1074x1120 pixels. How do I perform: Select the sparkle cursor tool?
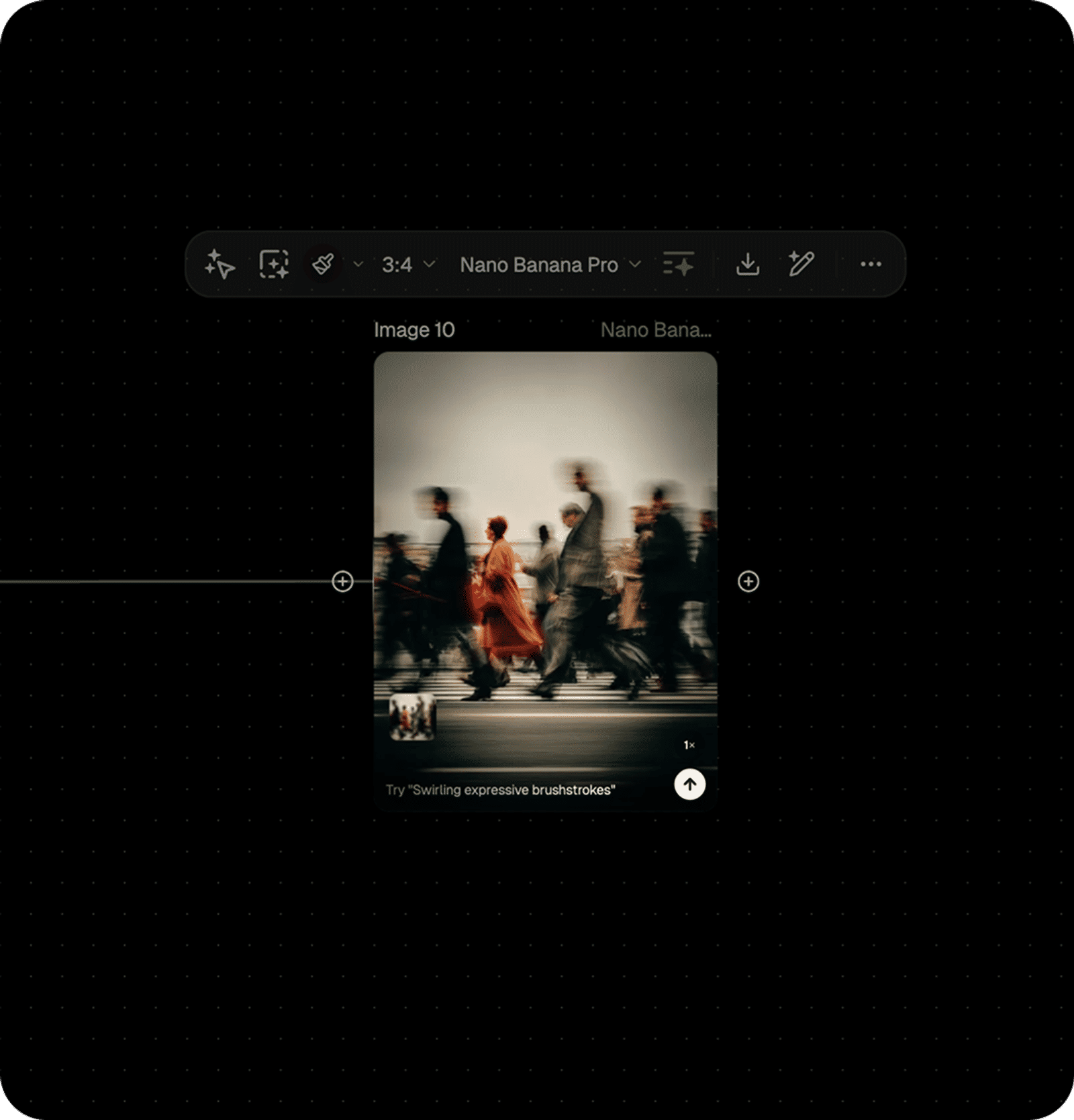pos(220,264)
